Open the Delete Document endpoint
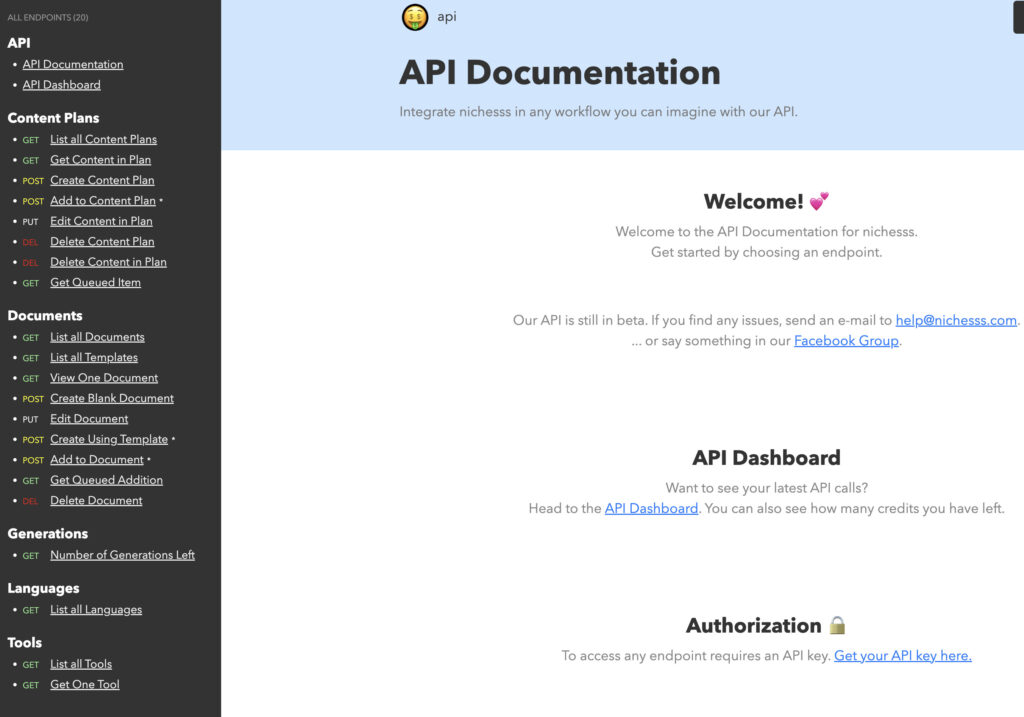Image resolution: width=1024 pixels, height=717 pixels. [x=96, y=500]
